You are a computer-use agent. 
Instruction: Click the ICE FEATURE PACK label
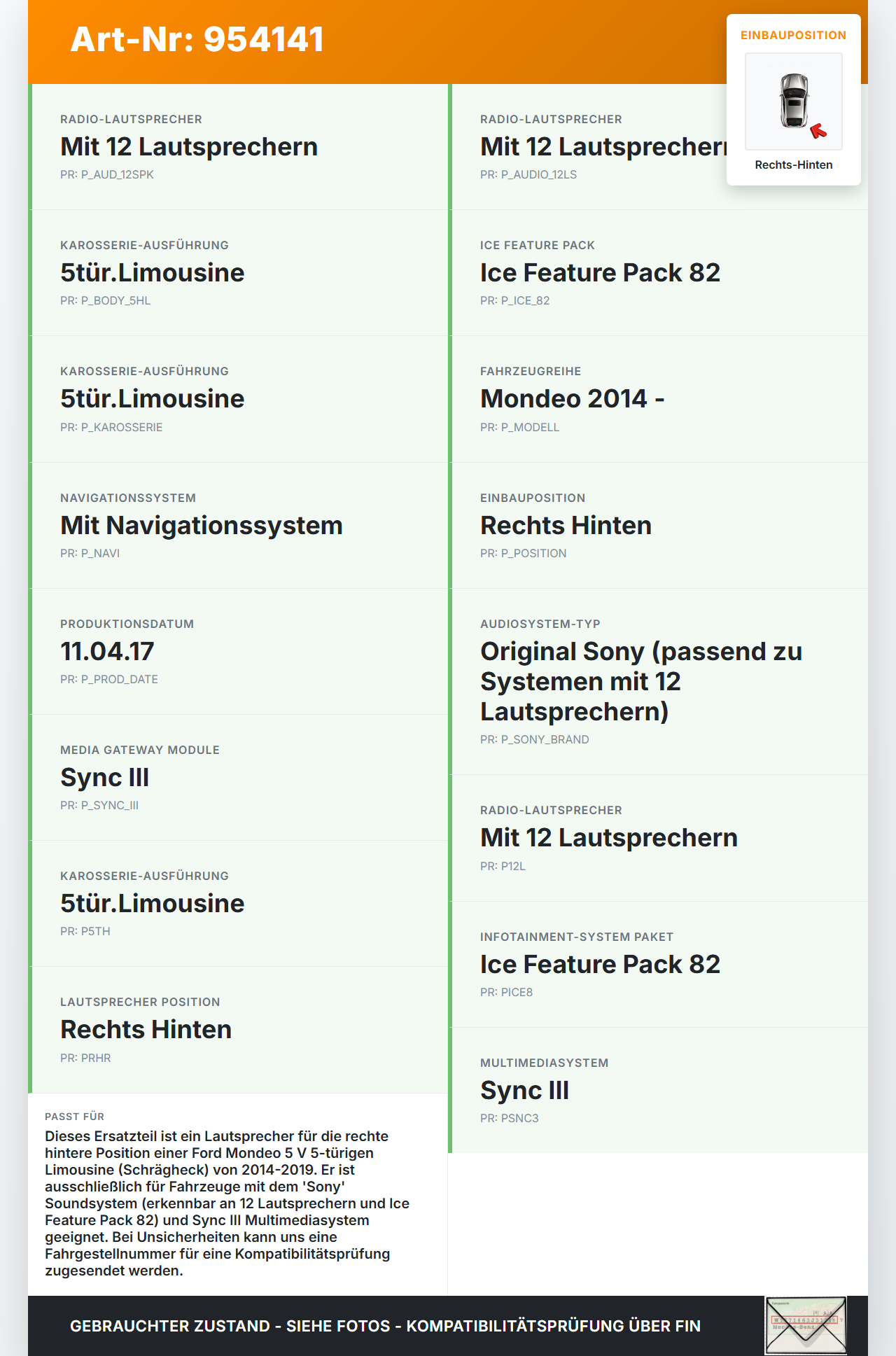pyautogui.click(x=538, y=245)
